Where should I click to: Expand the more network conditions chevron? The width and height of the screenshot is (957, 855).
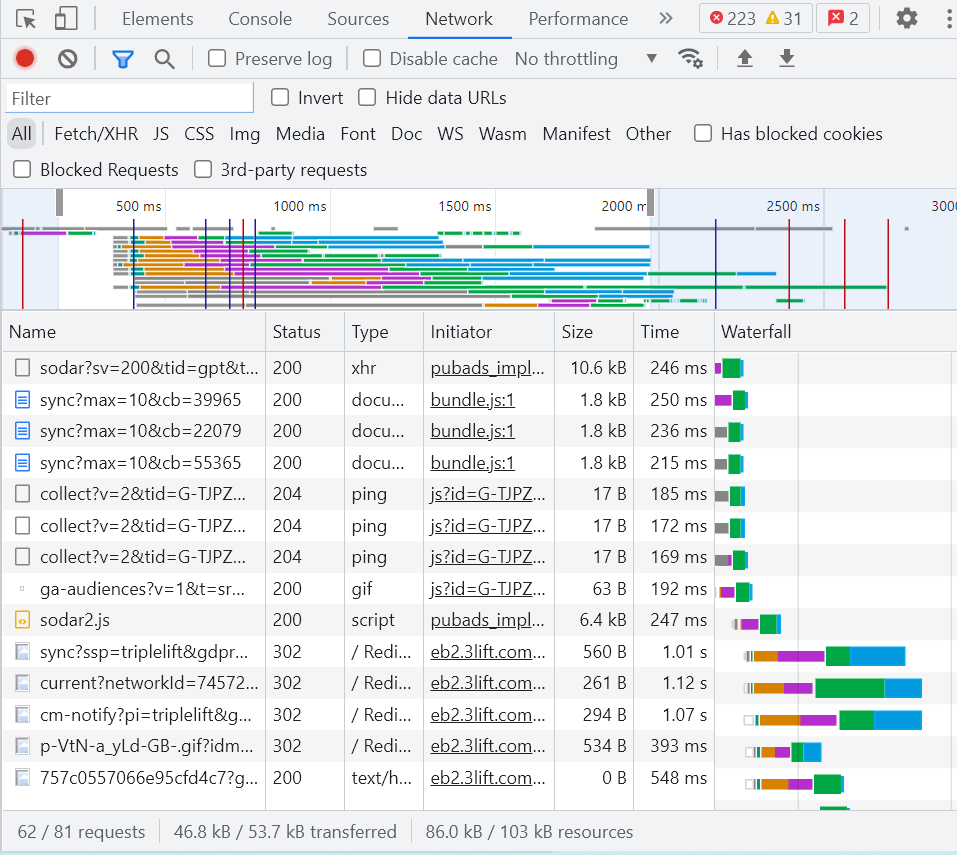tap(651, 58)
